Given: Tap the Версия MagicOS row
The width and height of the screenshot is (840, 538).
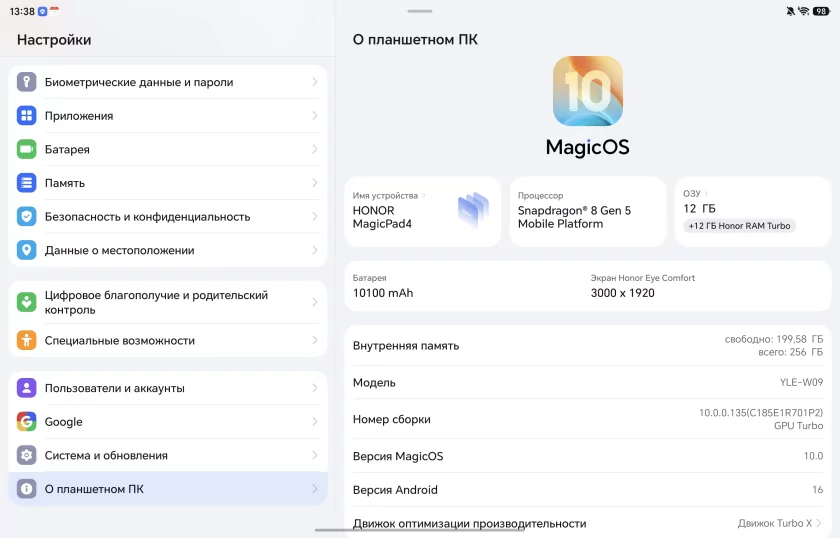Looking at the screenshot, I should click(x=588, y=456).
